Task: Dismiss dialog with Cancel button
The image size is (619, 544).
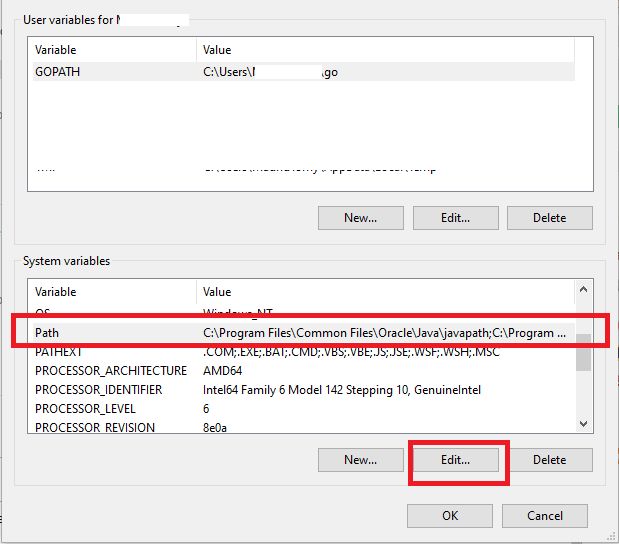Action: click(x=545, y=516)
